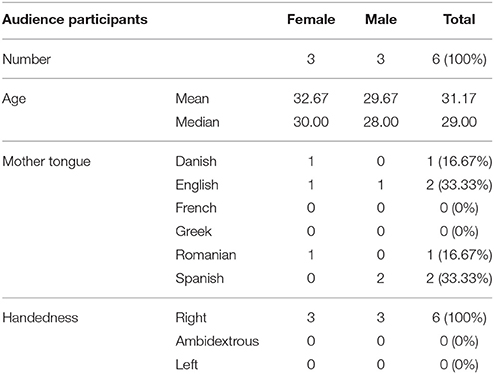Click the Mean female age value 32.67

point(311,99)
